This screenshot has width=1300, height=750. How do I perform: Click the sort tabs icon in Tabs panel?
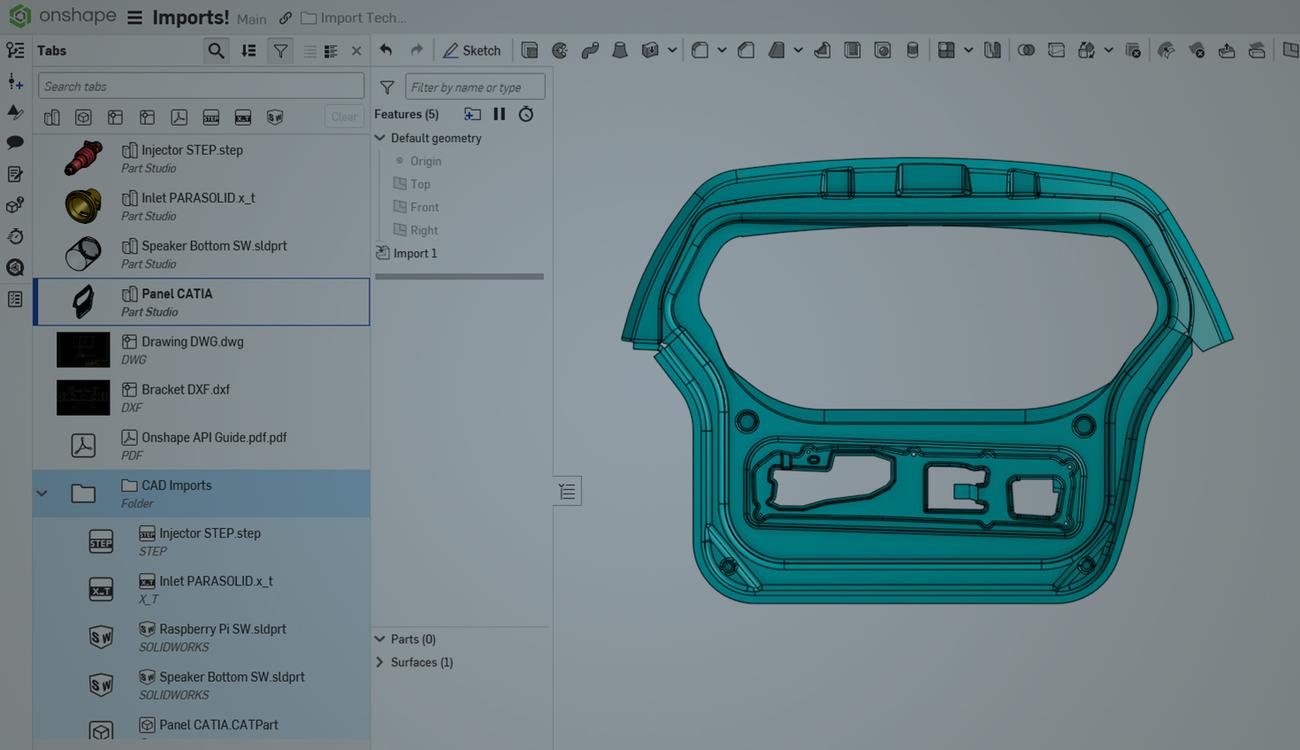coord(248,50)
